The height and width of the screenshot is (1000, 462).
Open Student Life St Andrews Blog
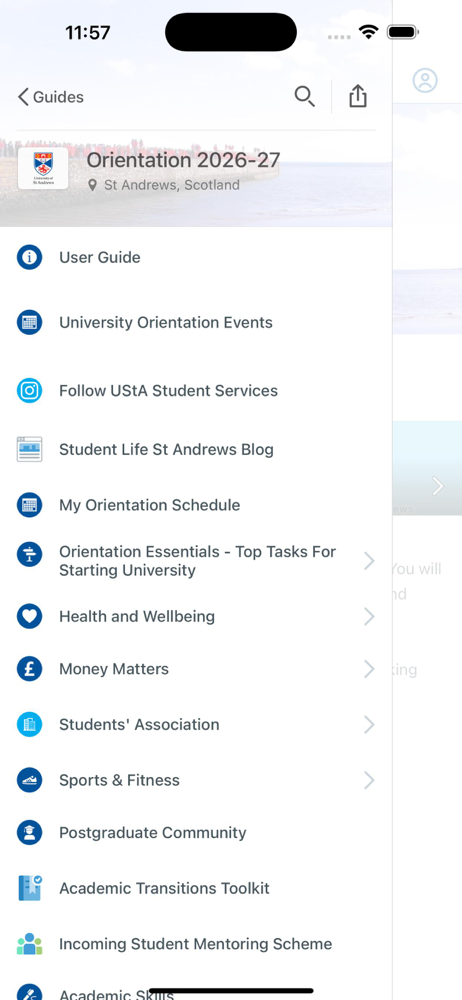196,450
